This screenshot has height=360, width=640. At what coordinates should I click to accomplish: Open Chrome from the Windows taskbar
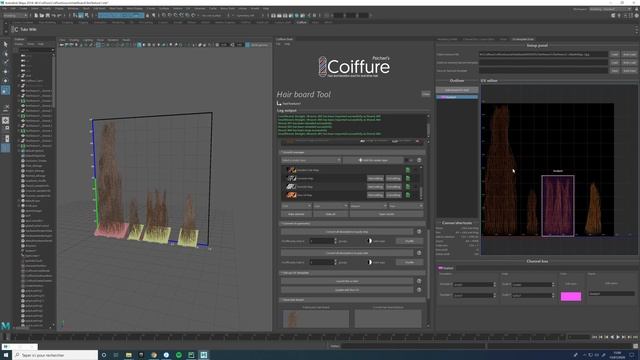[154, 355]
